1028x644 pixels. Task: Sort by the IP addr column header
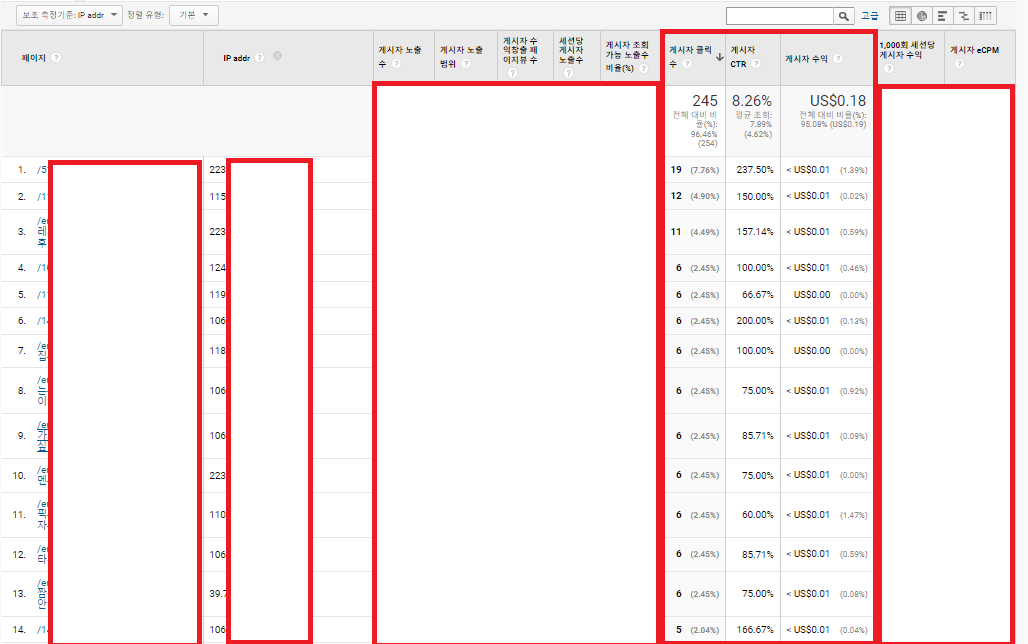click(x=236, y=58)
